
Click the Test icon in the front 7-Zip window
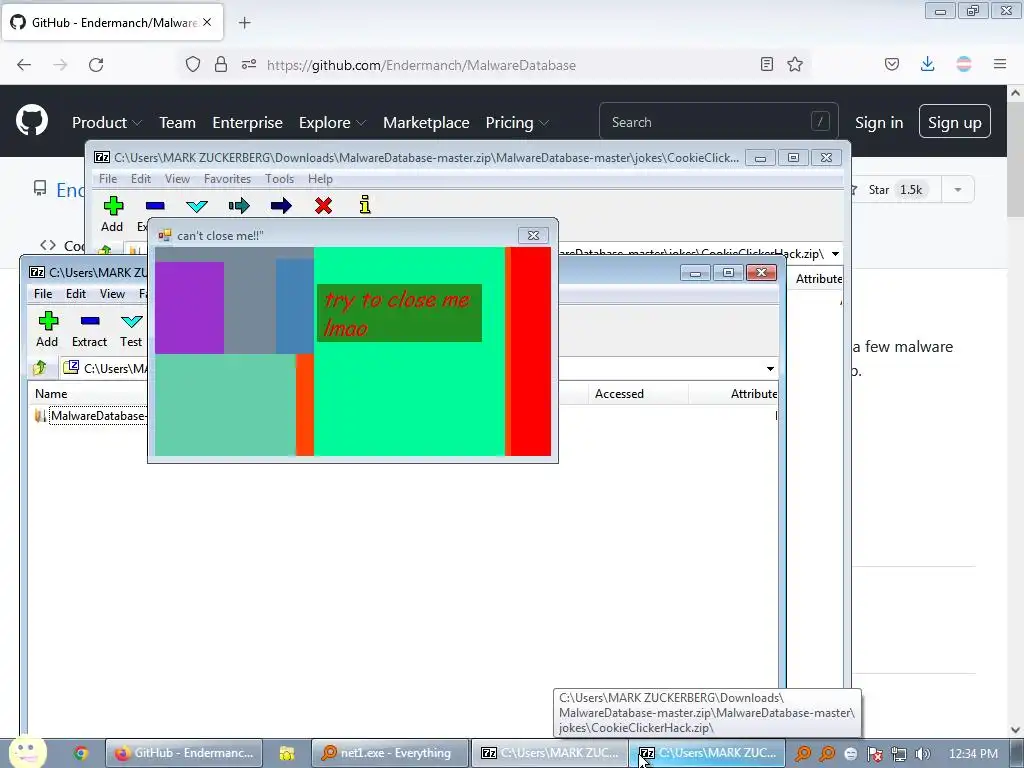pos(131,321)
